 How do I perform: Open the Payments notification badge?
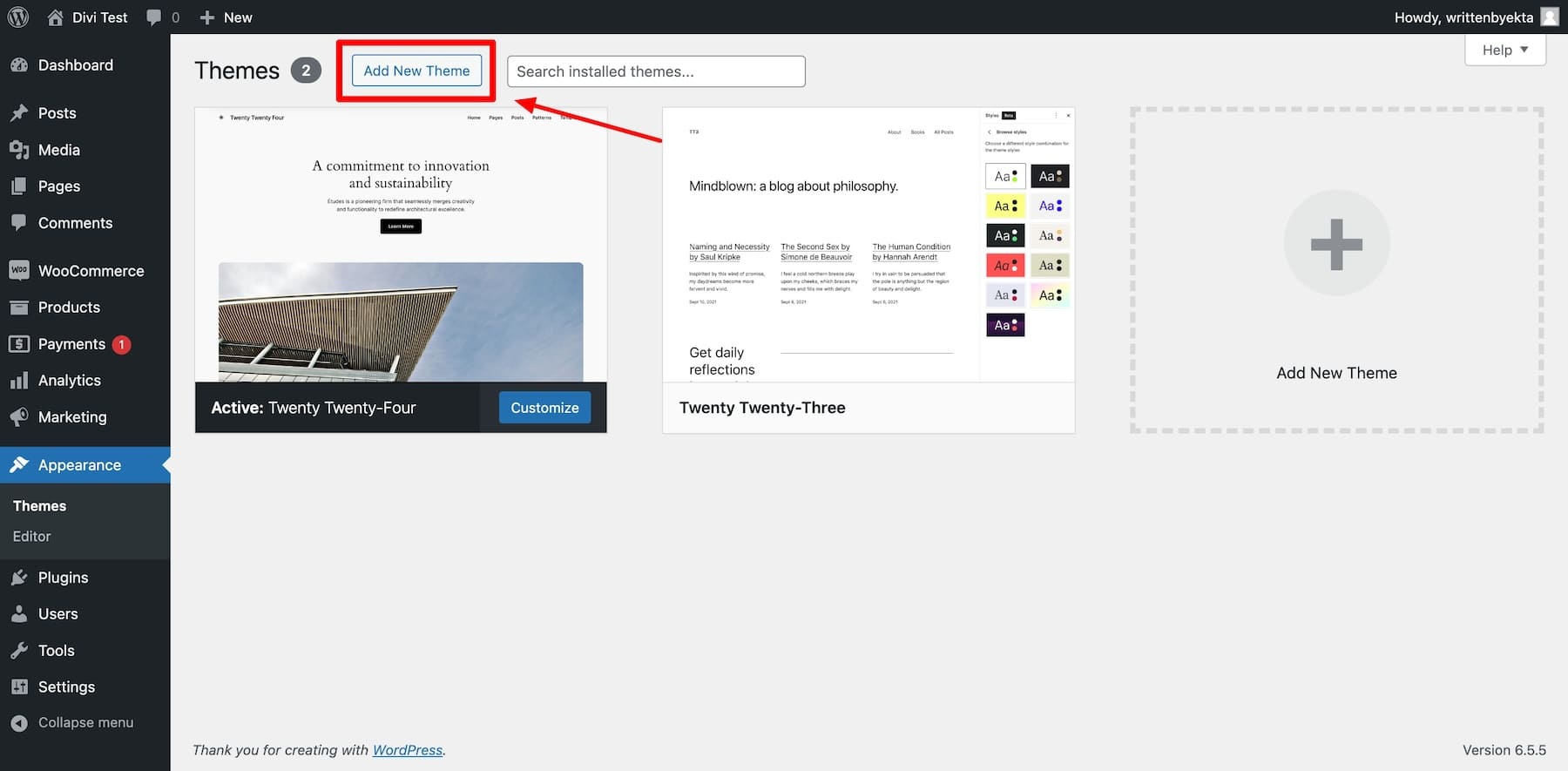(x=121, y=344)
